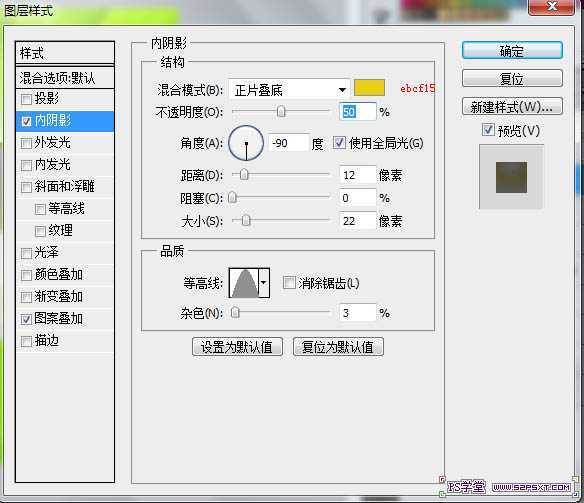The image size is (584, 503).
Task: Click the distance field showing 12
Action: tap(357, 175)
